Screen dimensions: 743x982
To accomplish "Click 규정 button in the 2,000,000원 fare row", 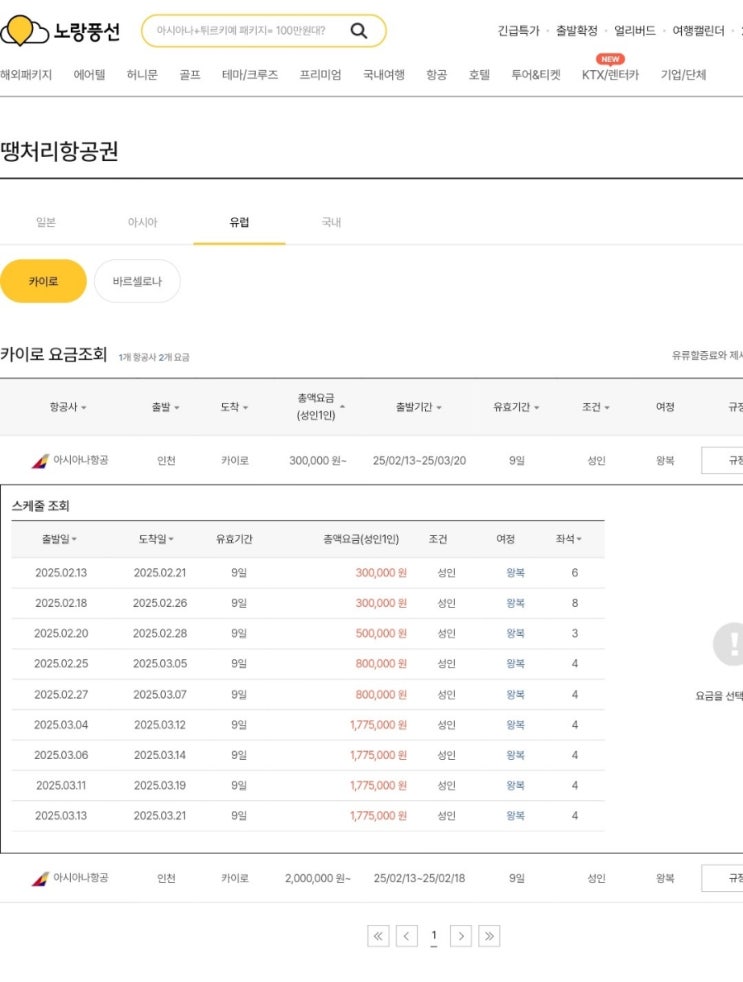I will point(722,879).
